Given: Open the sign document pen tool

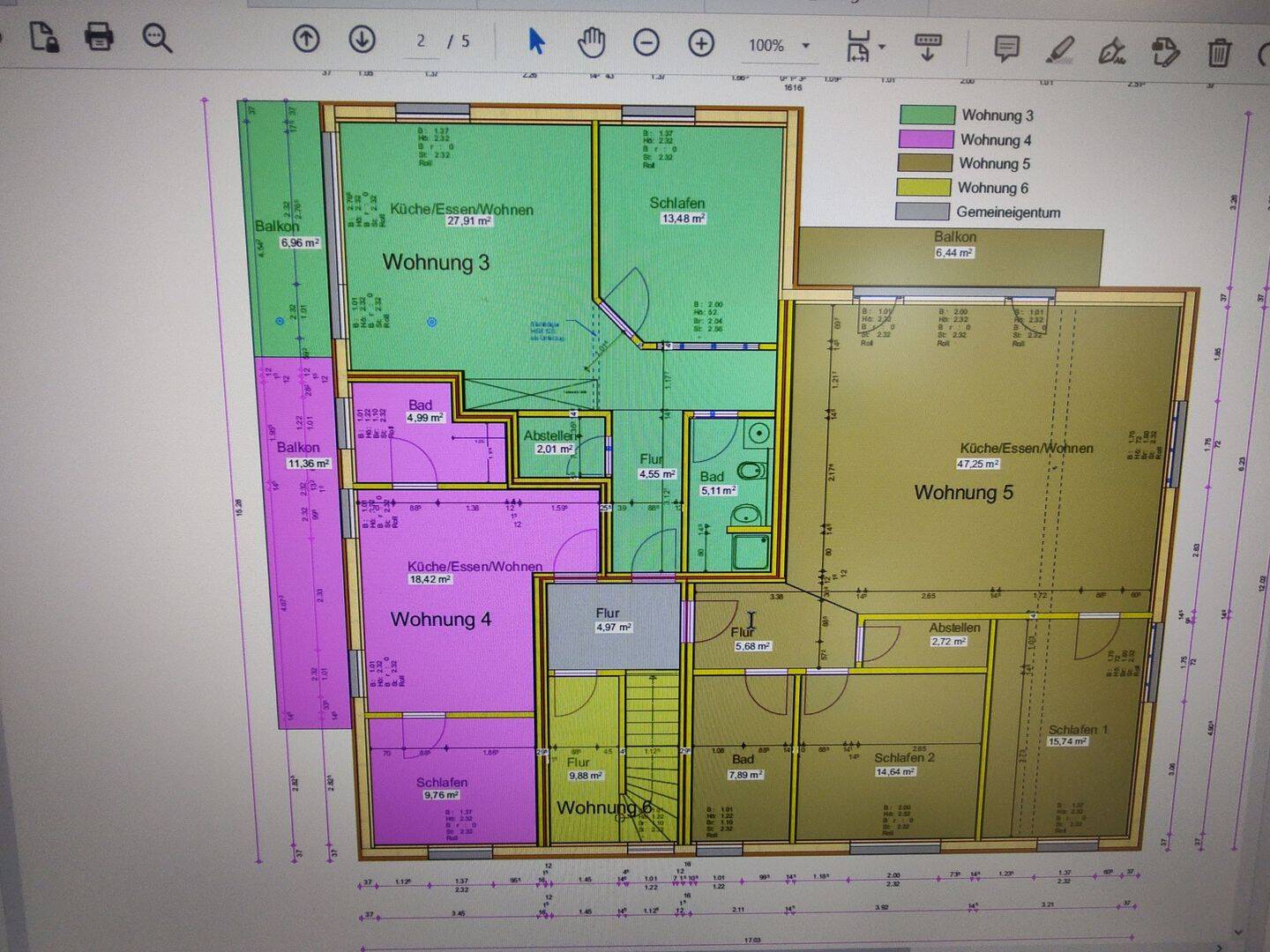Looking at the screenshot, I should tap(1112, 51).
